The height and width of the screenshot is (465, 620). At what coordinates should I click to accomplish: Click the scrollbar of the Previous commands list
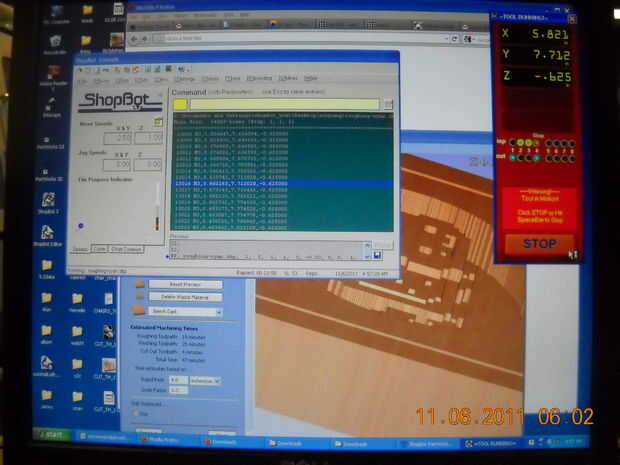367,251
